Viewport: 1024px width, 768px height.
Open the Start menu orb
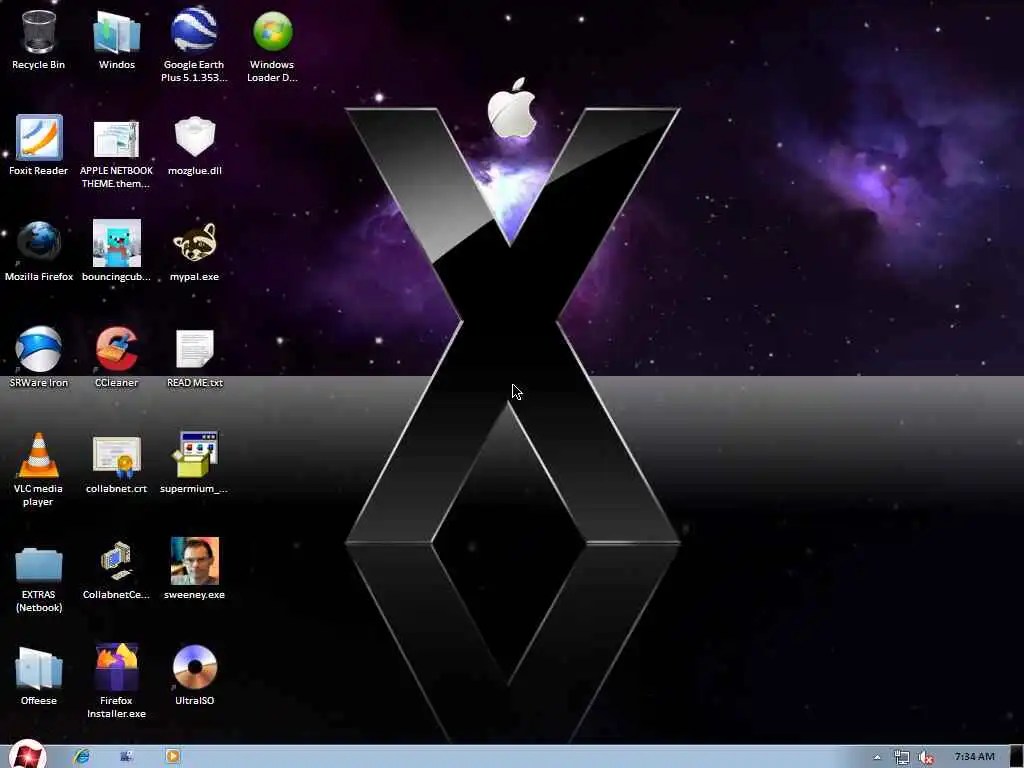[x=27, y=756]
